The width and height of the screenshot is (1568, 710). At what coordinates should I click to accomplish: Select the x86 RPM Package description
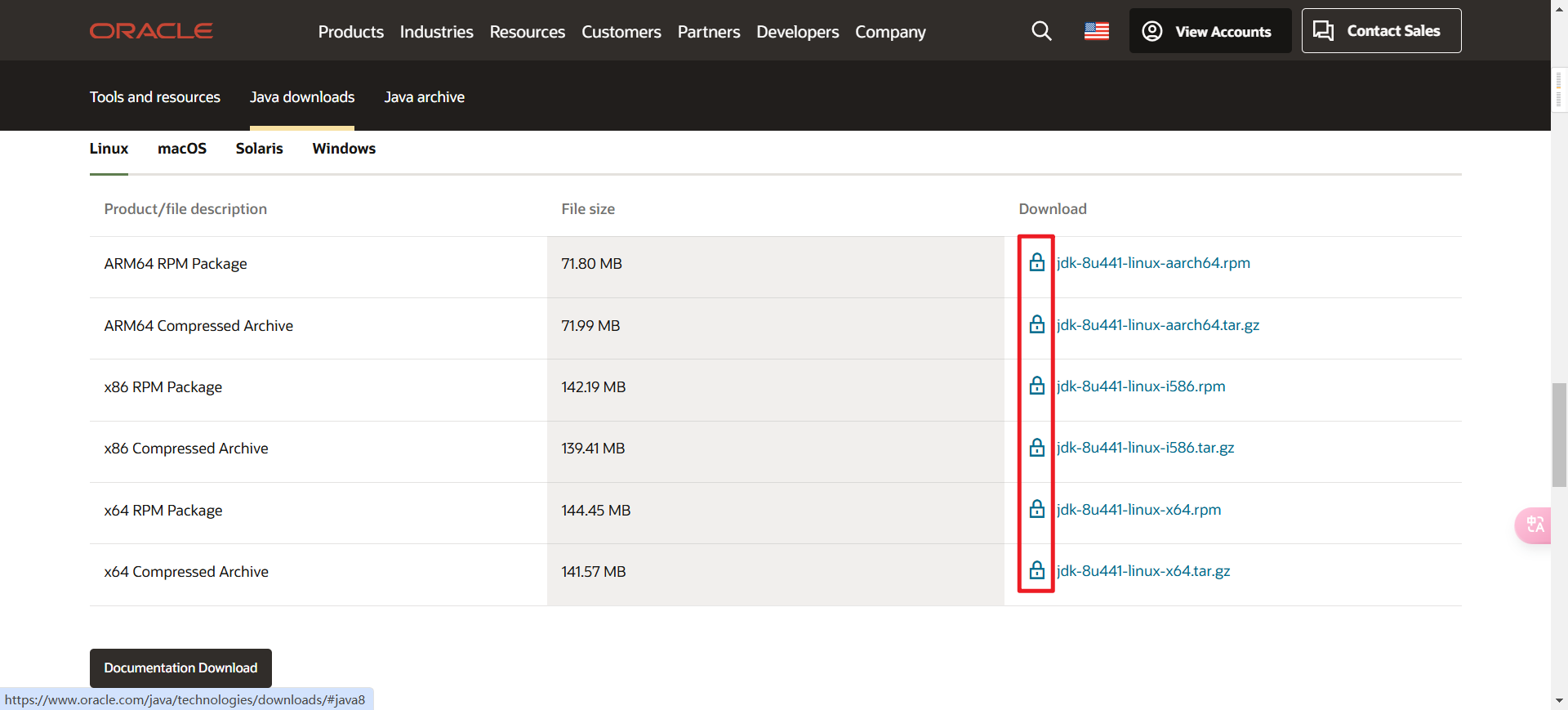pyautogui.click(x=163, y=387)
